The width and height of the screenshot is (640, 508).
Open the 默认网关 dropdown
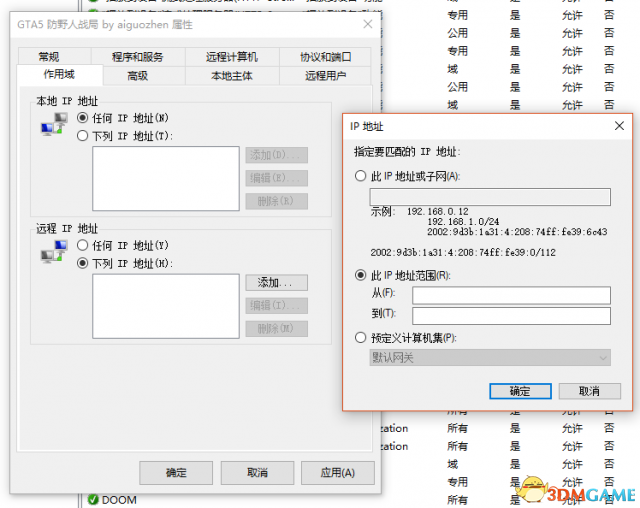pyautogui.click(x=490, y=358)
